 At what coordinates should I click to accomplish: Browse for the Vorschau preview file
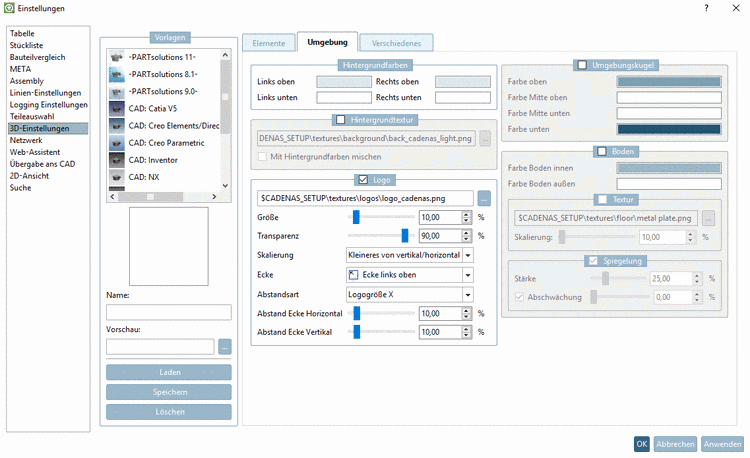225,347
